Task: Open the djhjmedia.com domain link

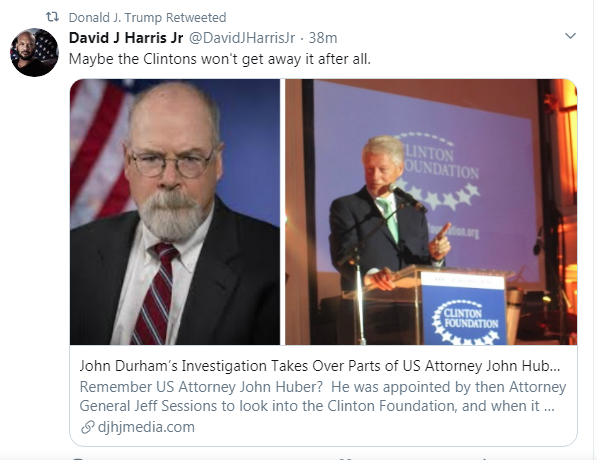Action: [146, 427]
